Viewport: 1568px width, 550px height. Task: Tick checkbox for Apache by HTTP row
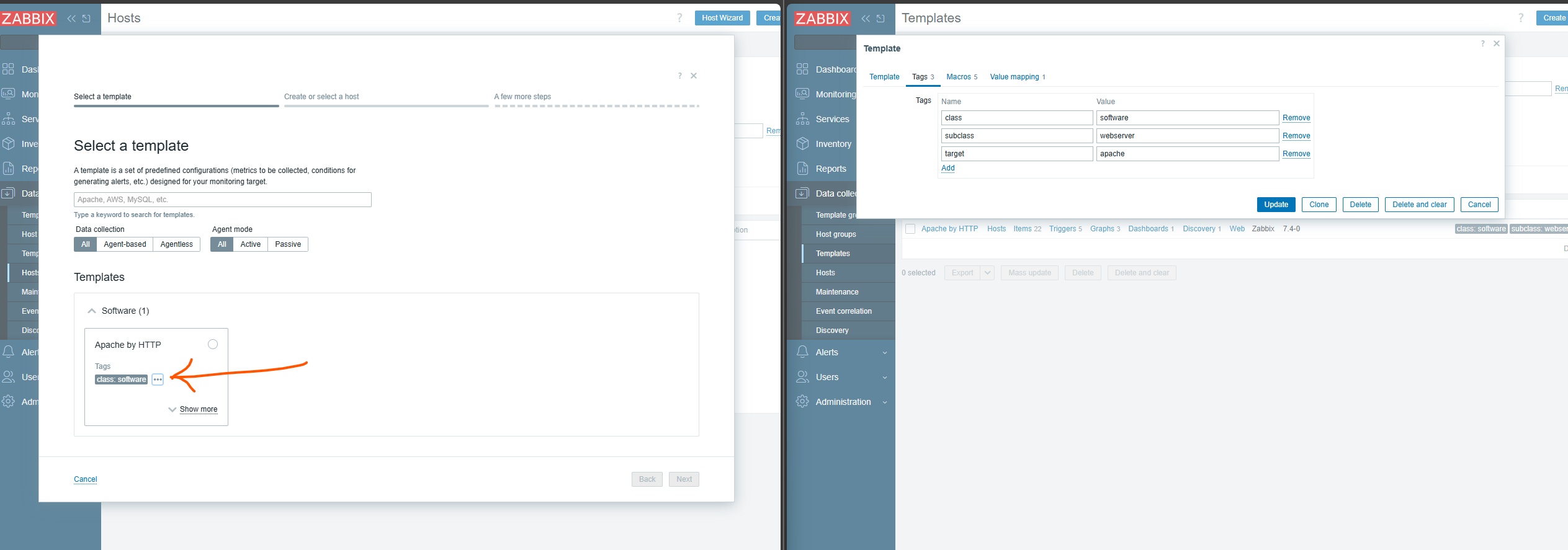910,229
